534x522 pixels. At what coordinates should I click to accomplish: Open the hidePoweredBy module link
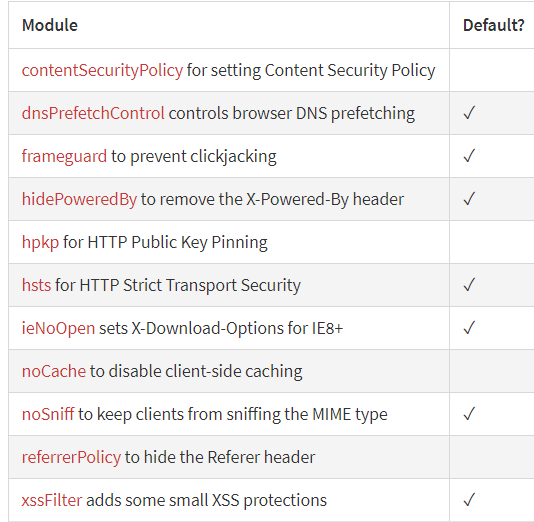[79, 199]
